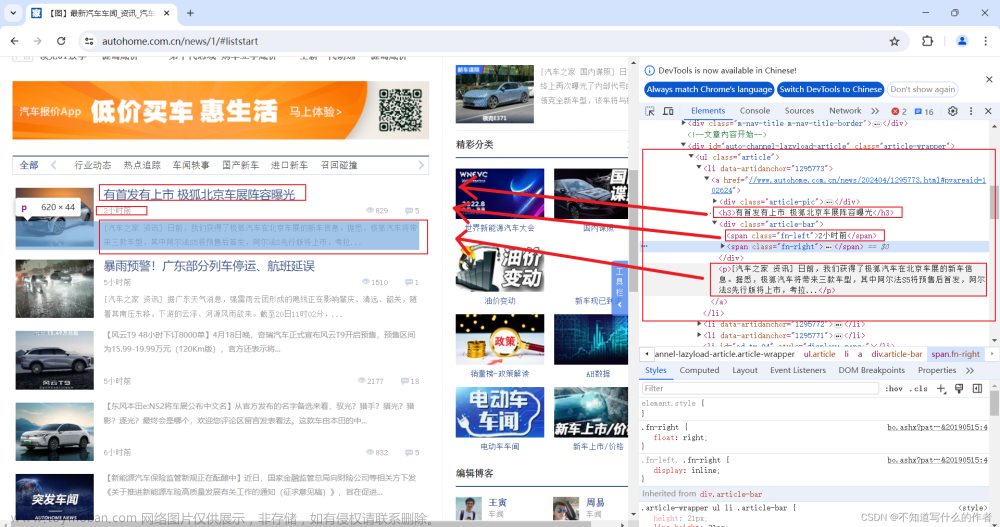Show more Styles pane tabs chevron
Screen dimensions: 1000x527
click(970, 370)
